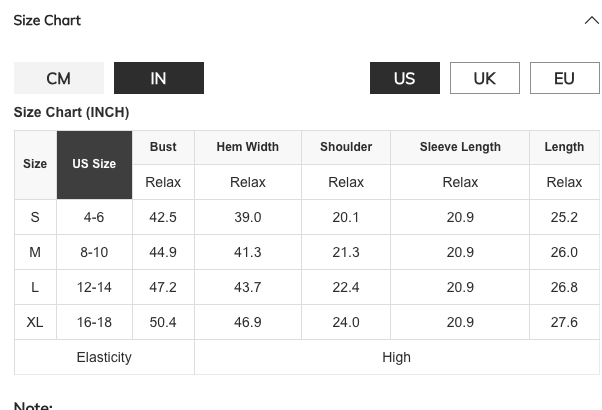The image size is (602, 410).
Task: Select the XL size row label
Action: point(35,322)
